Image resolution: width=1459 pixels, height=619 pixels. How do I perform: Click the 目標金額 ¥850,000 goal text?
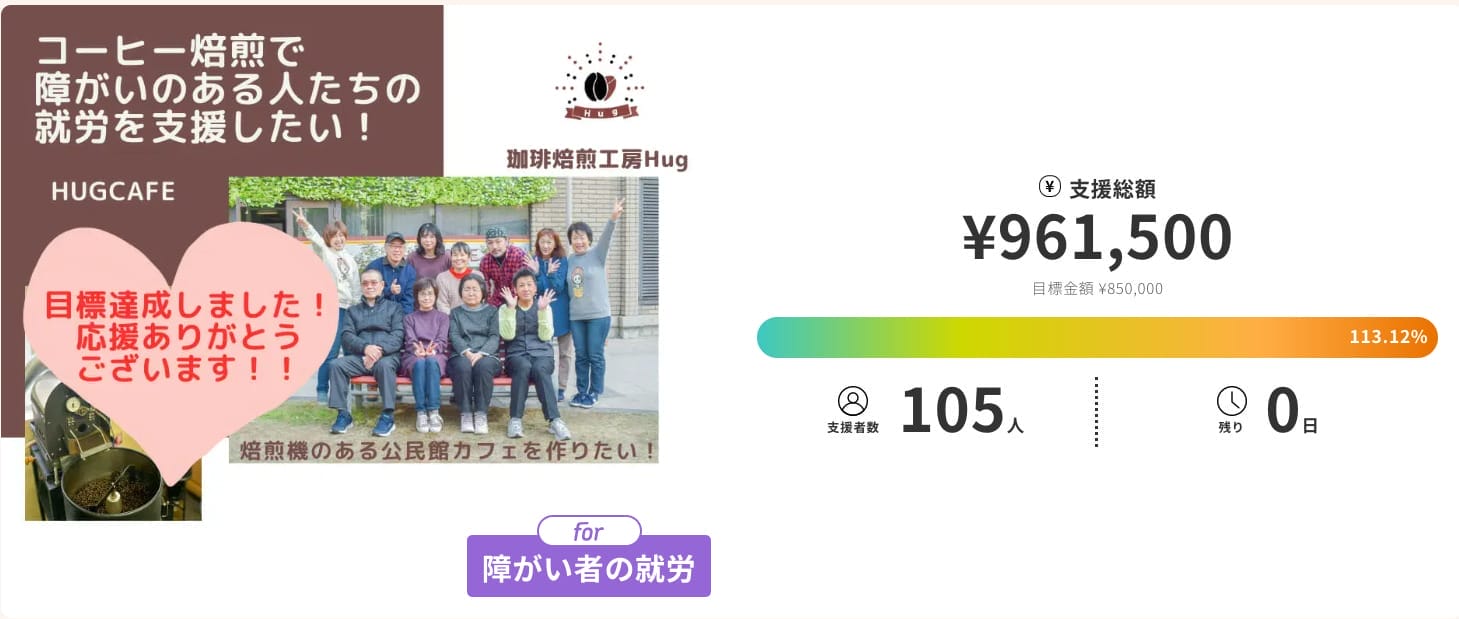click(1097, 289)
